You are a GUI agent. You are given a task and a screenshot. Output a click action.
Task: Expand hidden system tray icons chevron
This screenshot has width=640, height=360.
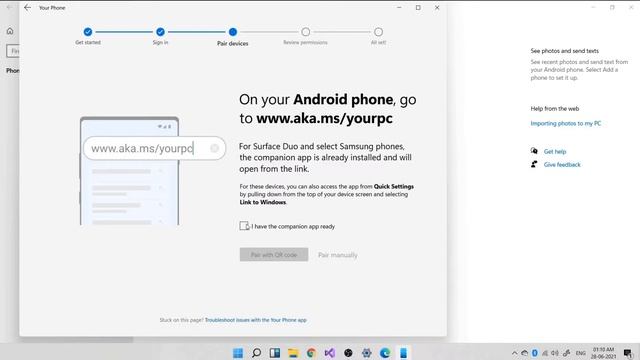point(515,353)
